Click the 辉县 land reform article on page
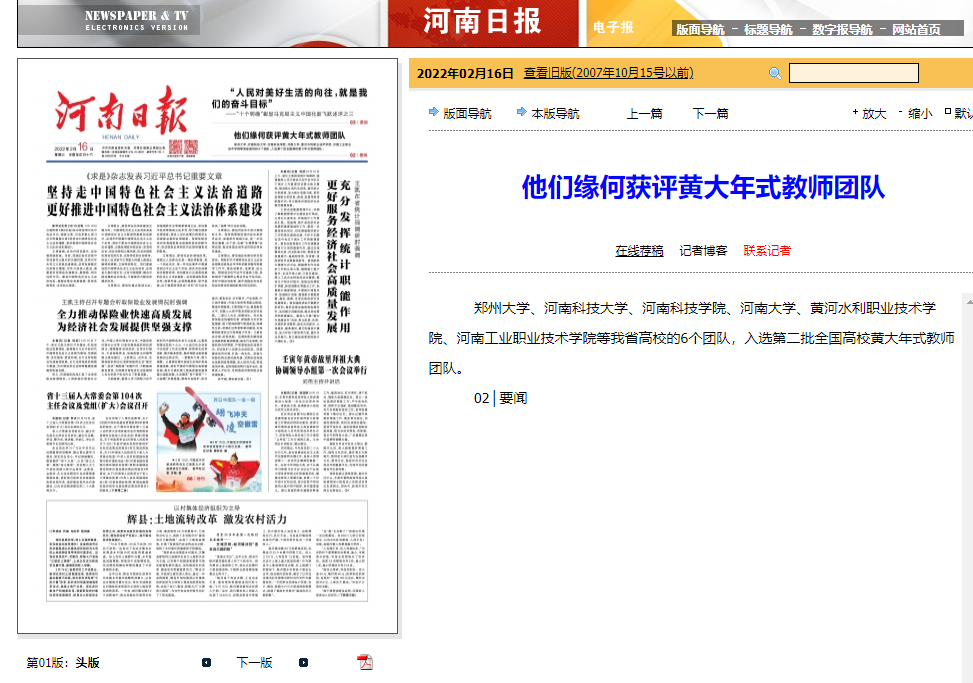973x683 pixels. (206, 519)
